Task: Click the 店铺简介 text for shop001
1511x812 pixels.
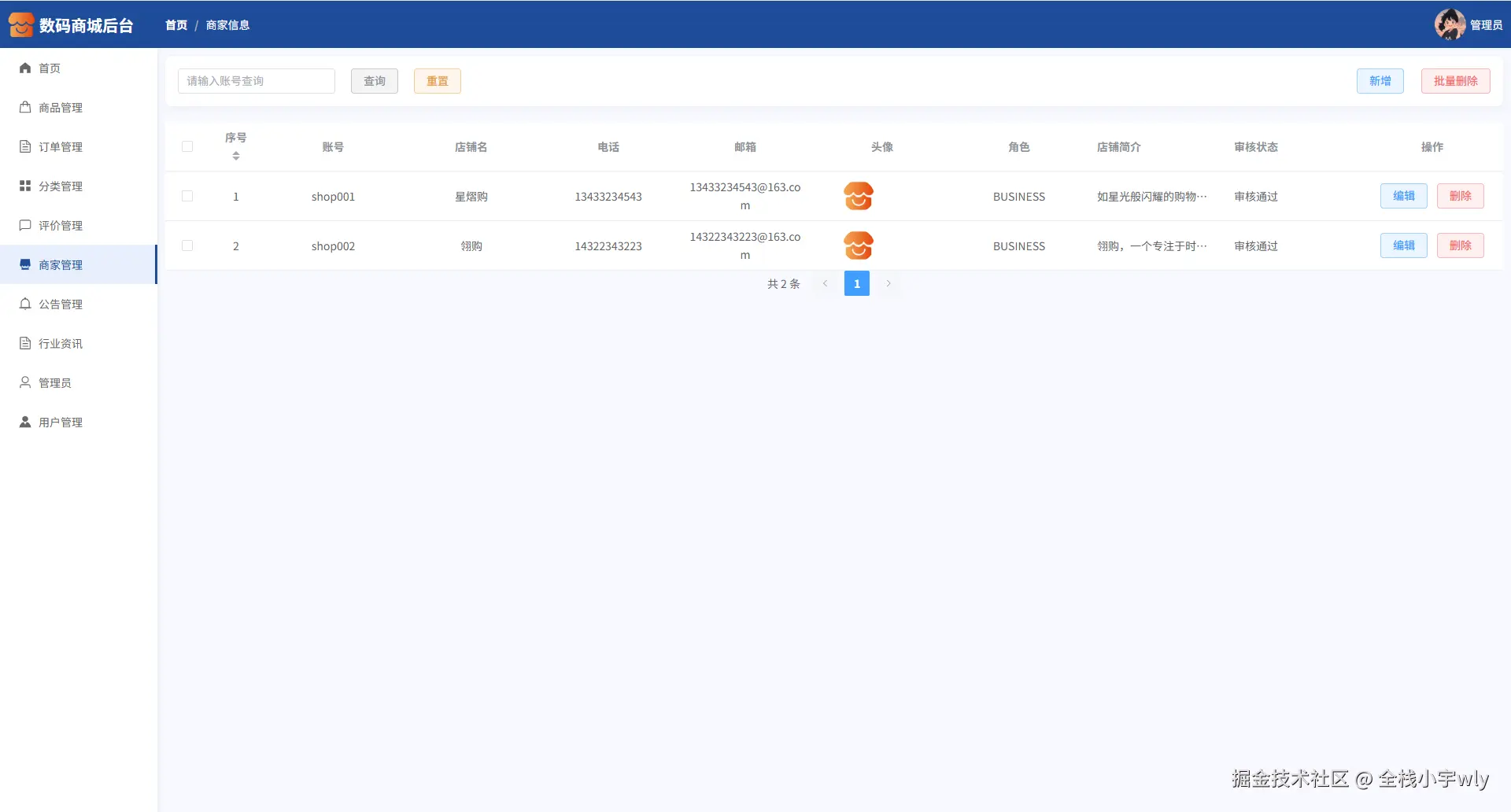Action: [1152, 197]
